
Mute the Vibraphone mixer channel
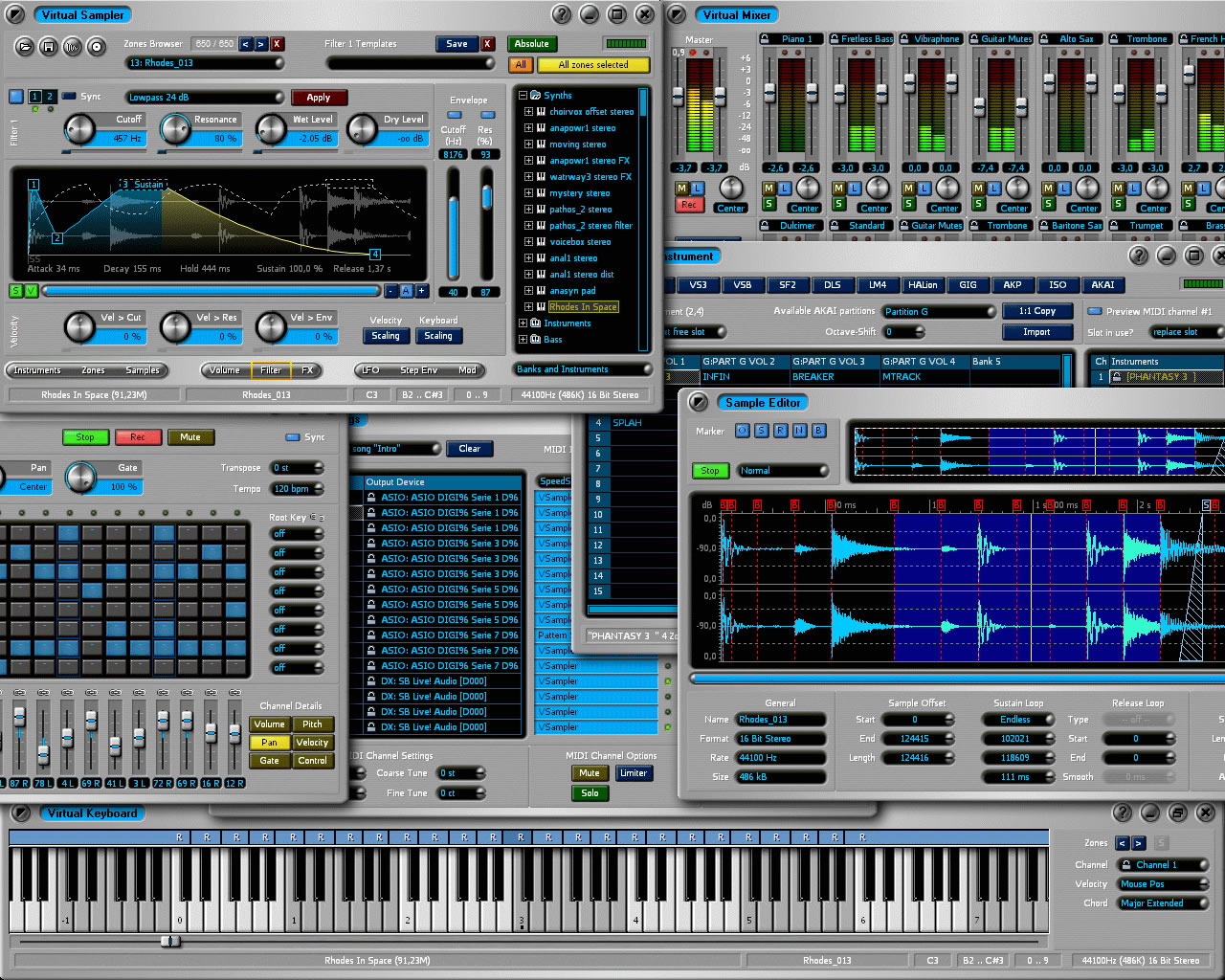[x=908, y=189]
